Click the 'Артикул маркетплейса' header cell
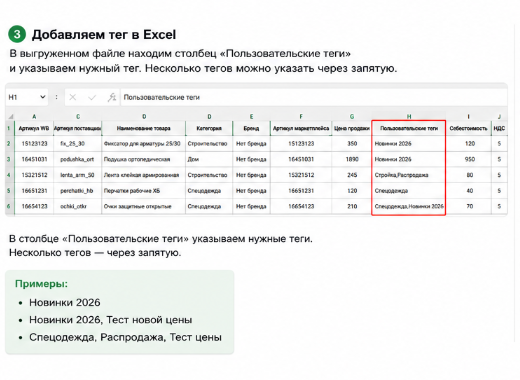 [301, 128]
